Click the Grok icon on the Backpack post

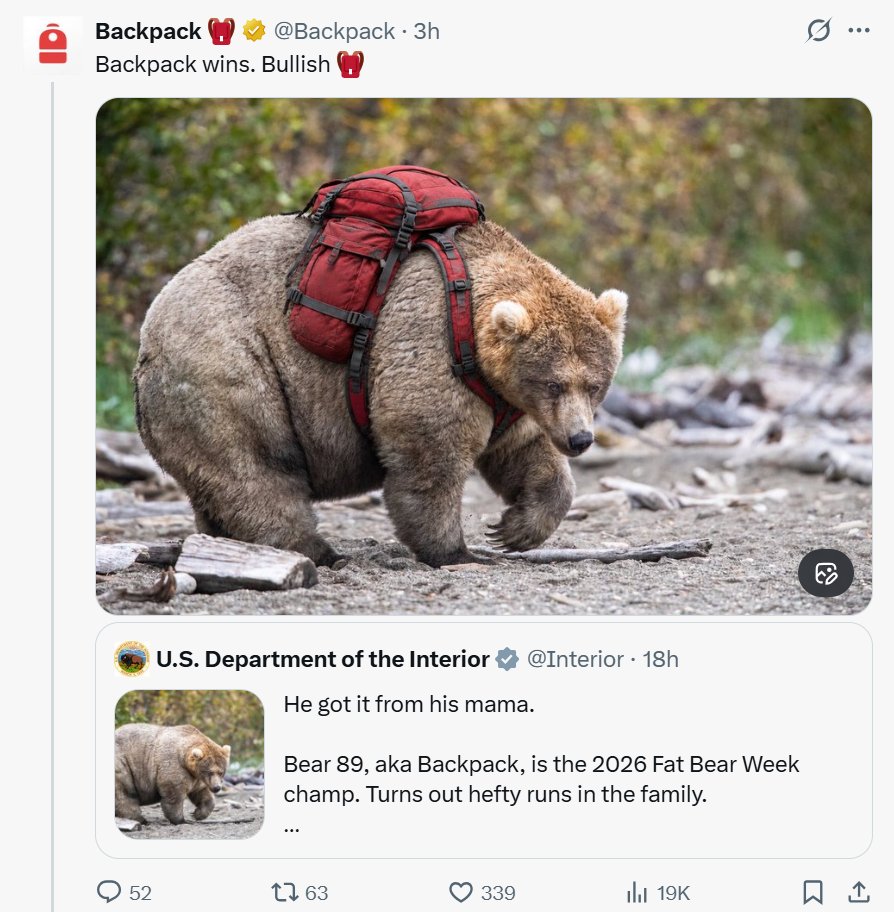(818, 30)
